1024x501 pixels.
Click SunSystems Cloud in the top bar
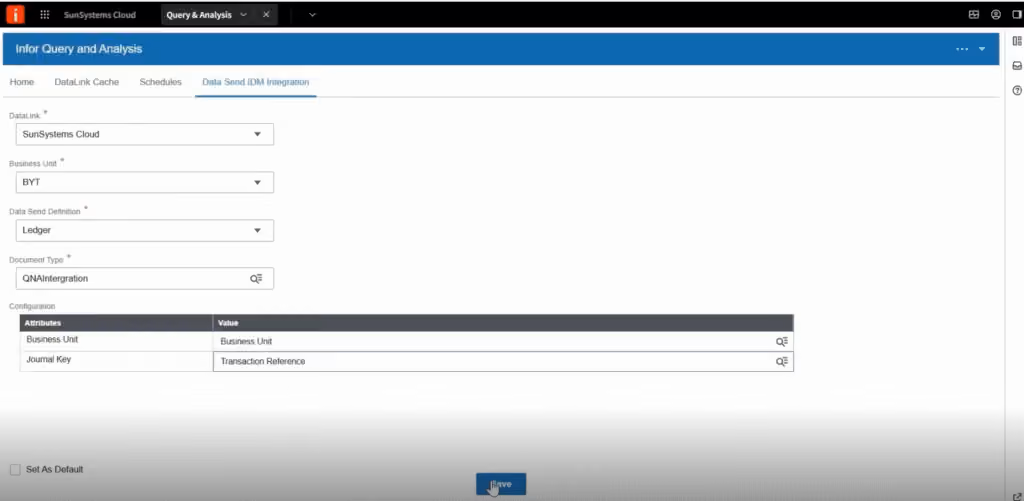point(100,14)
